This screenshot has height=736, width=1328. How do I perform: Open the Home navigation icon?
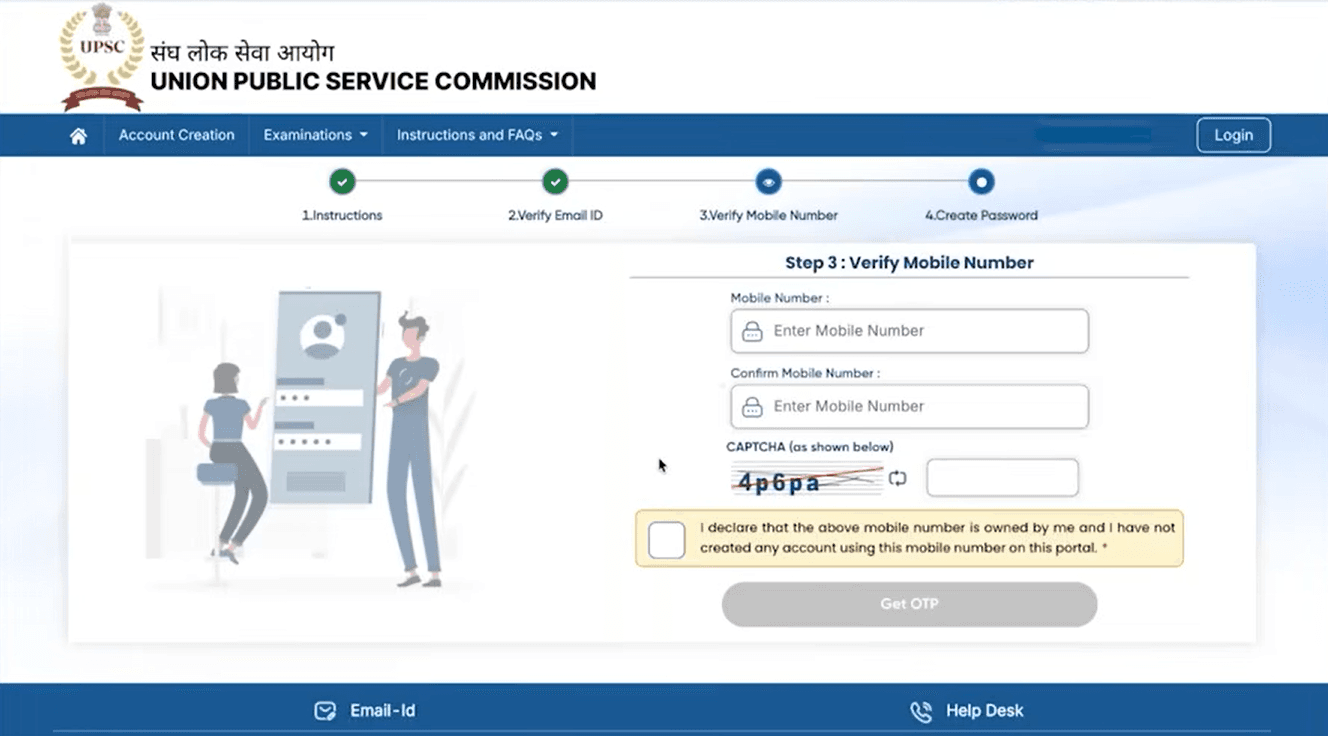click(76, 135)
